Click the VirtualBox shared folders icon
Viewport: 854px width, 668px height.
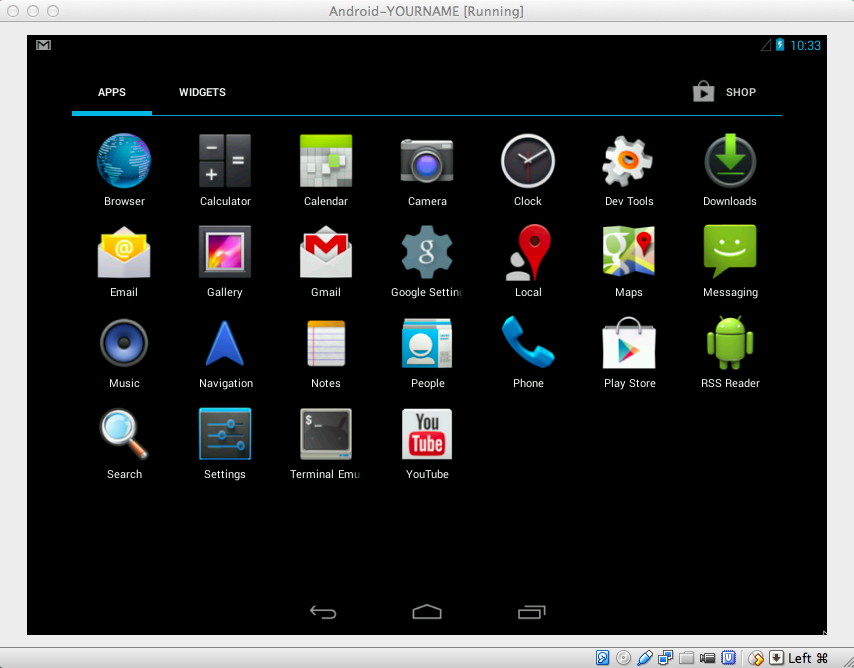pos(686,658)
